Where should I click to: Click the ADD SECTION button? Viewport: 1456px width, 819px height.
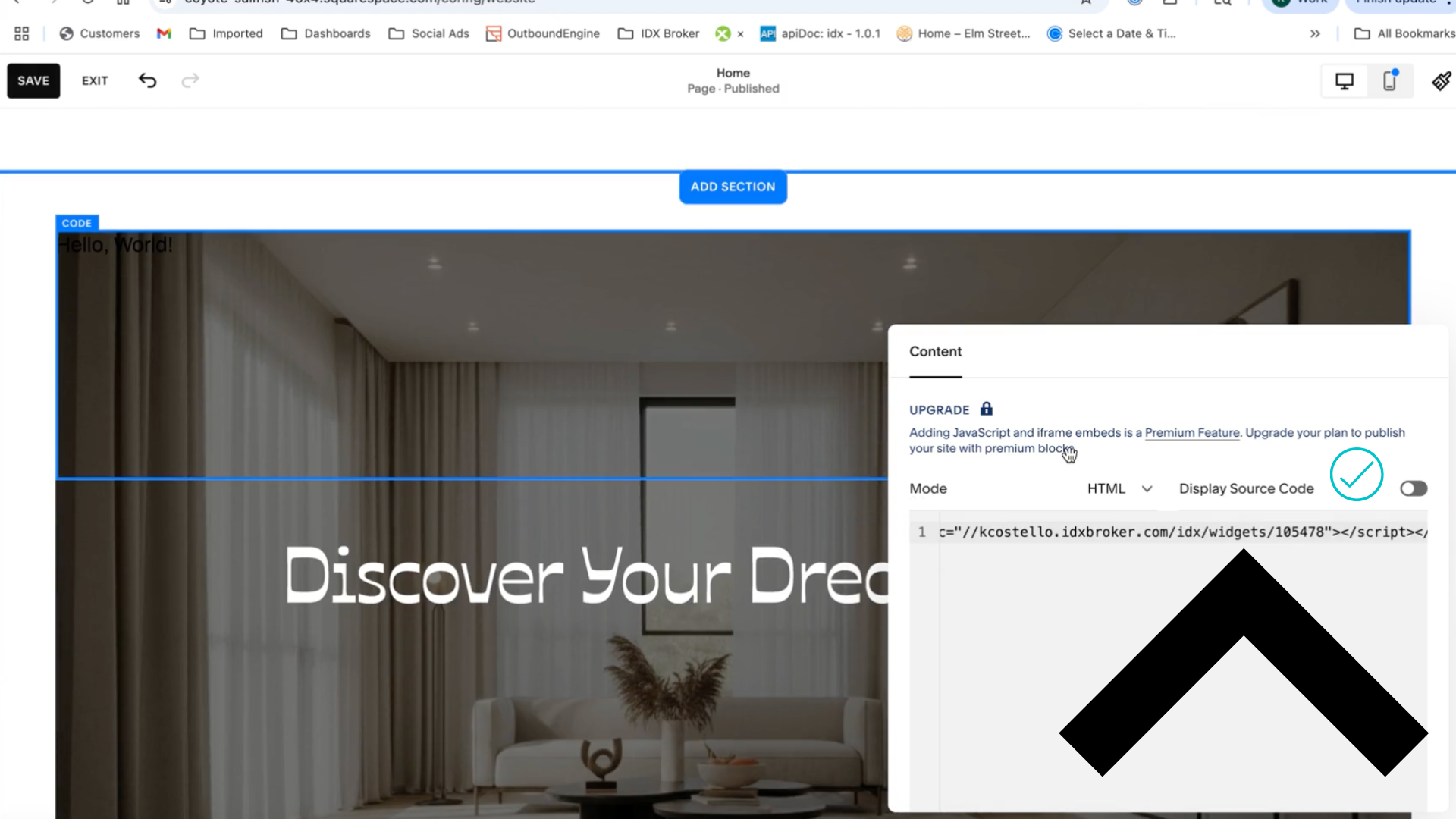pyautogui.click(x=733, y=187)
